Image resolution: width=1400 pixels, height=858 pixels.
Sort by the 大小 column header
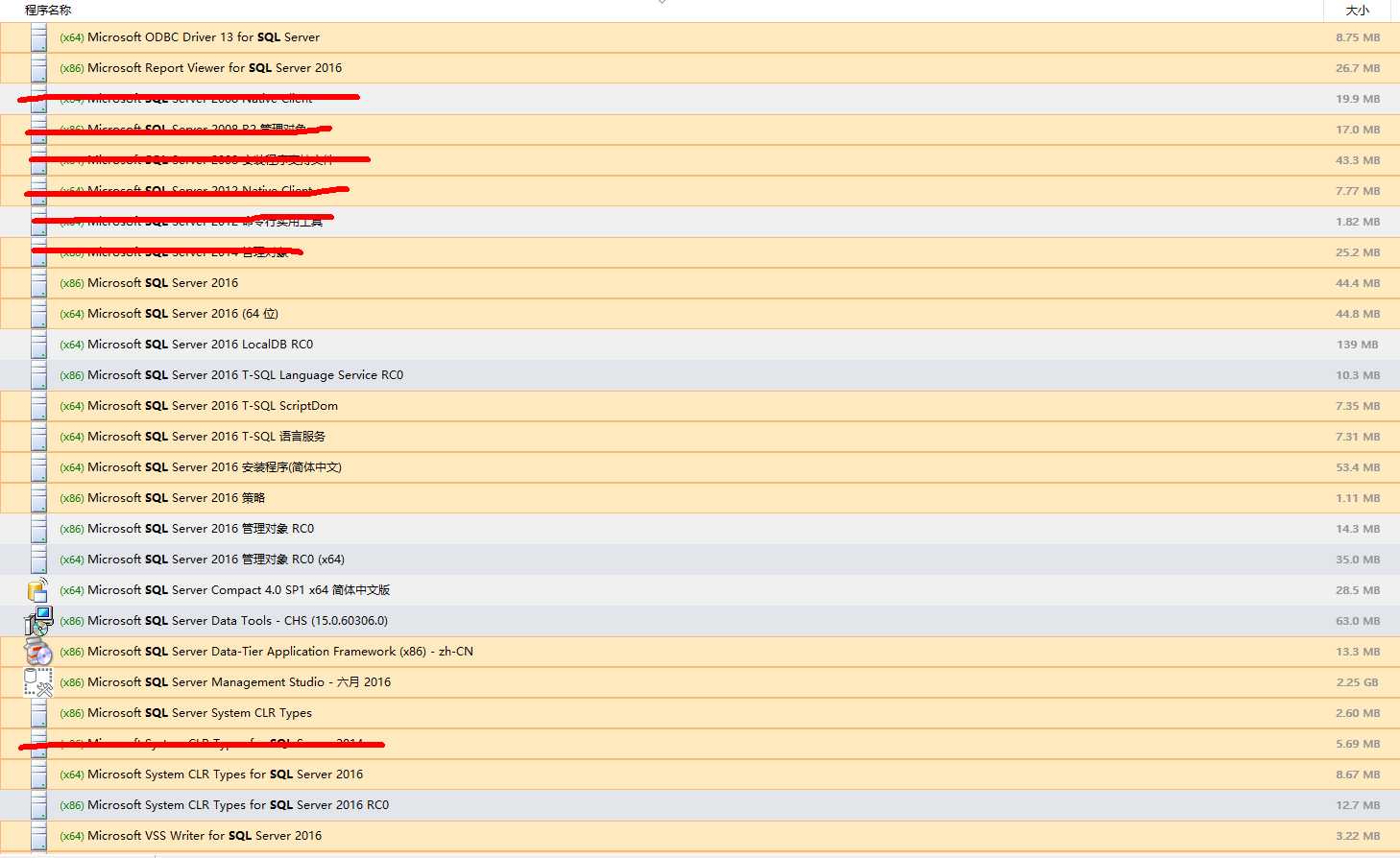click(x=1357, y=11)
